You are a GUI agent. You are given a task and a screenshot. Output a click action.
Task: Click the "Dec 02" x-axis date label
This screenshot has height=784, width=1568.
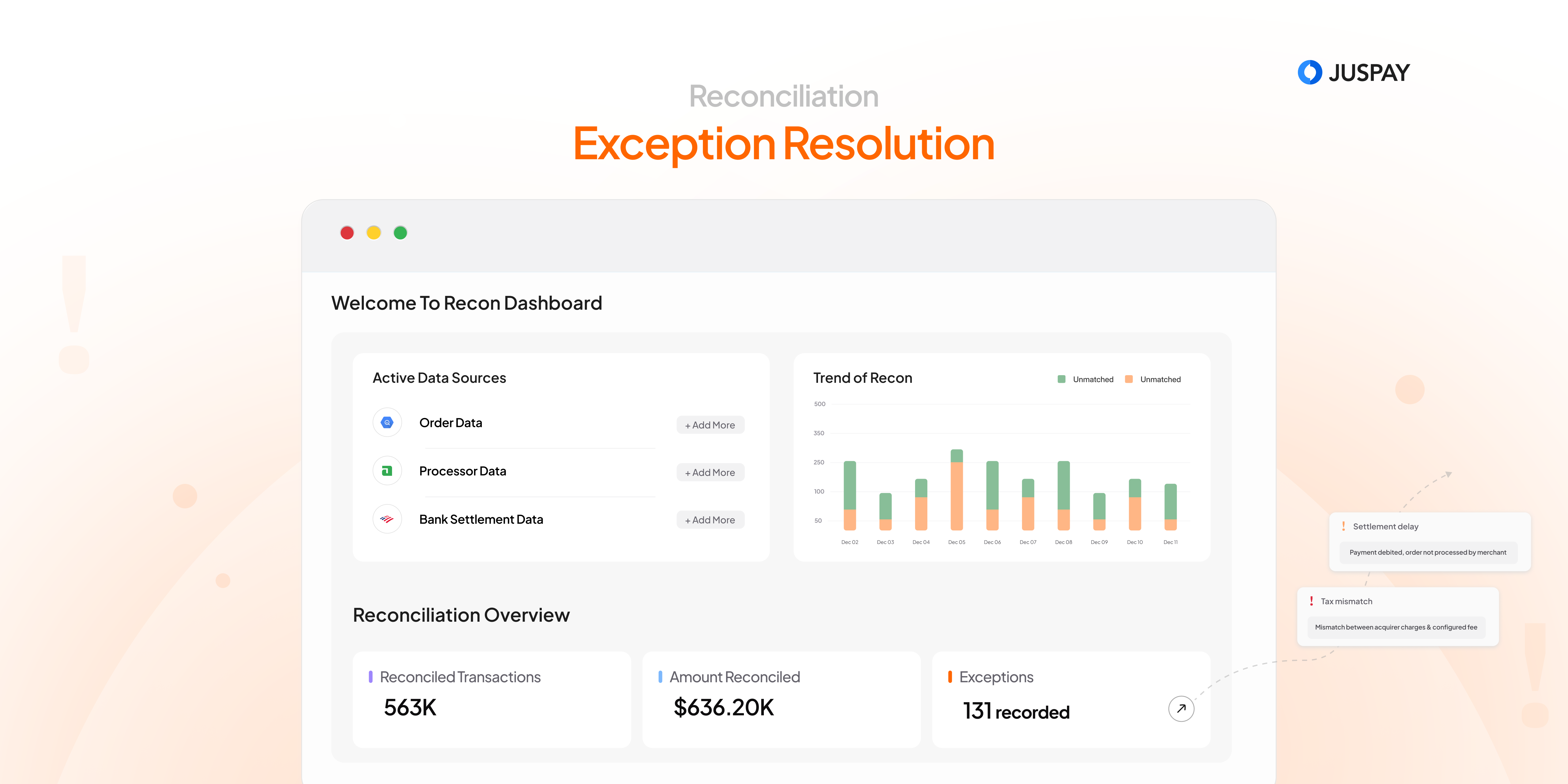[x=850, y=542]
